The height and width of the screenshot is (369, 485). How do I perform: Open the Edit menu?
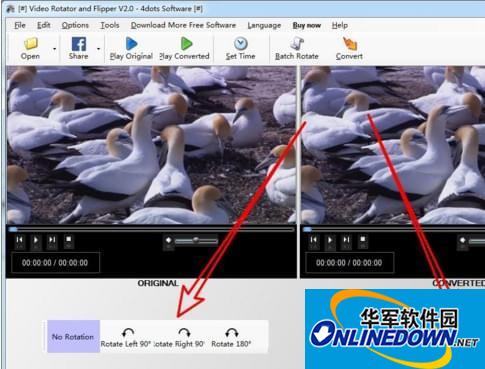(x=43, y=25)
